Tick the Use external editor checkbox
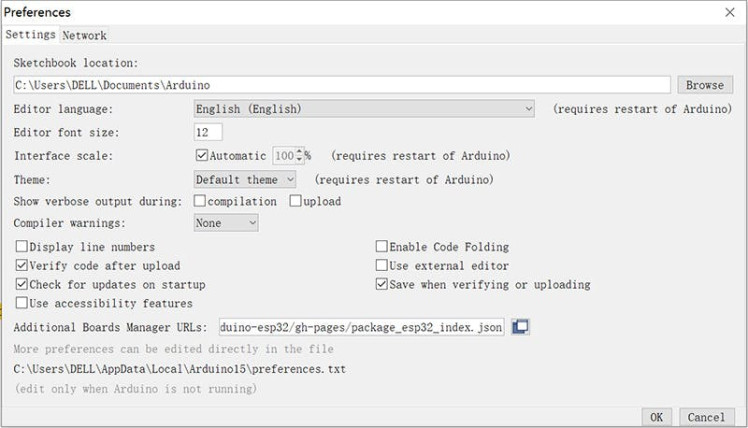This screenshot has height=428, width=748. click(381, 266)
